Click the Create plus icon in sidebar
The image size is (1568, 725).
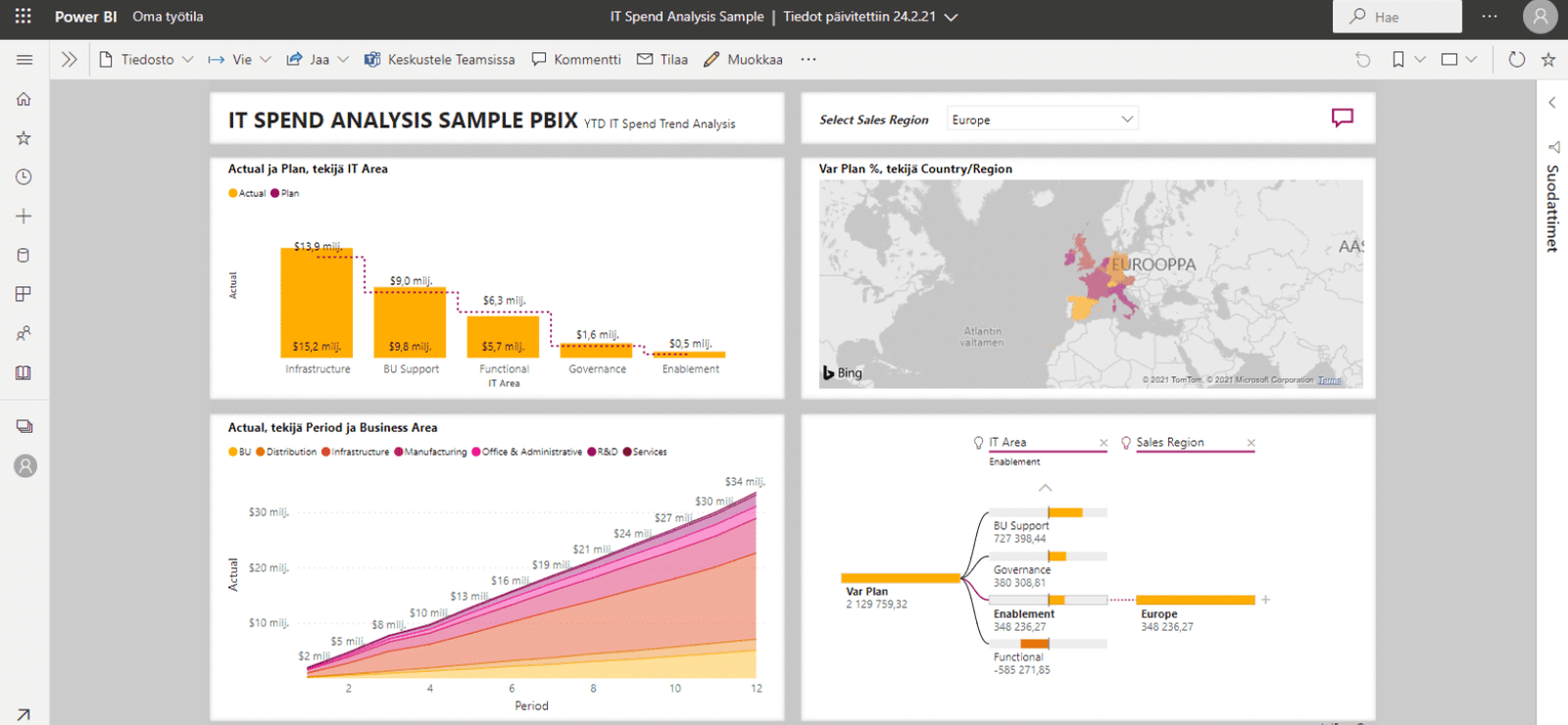click(24, 217)
